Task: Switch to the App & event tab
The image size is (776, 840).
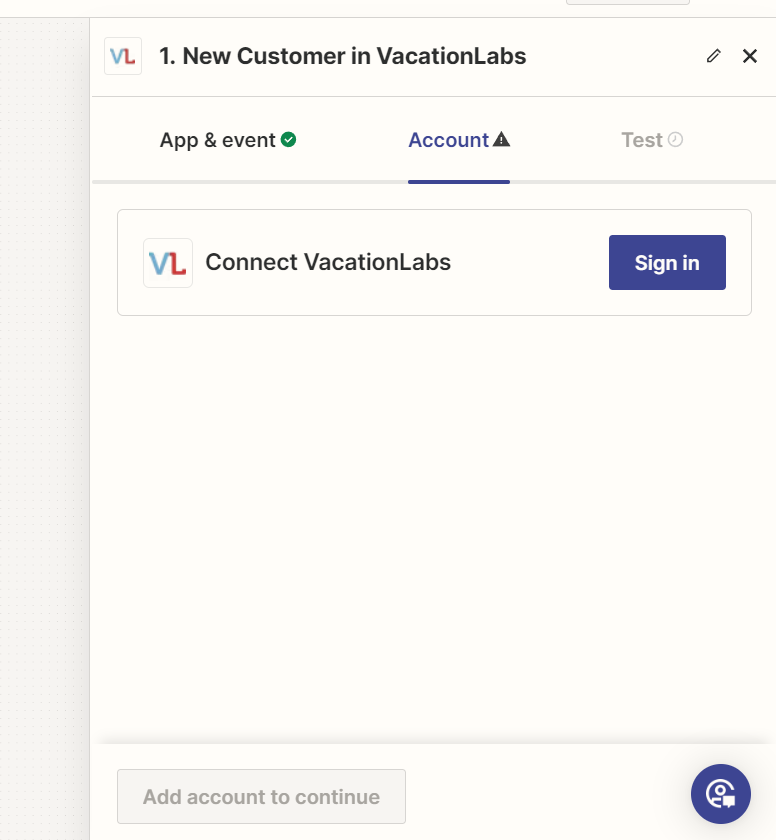Action: 217,140
